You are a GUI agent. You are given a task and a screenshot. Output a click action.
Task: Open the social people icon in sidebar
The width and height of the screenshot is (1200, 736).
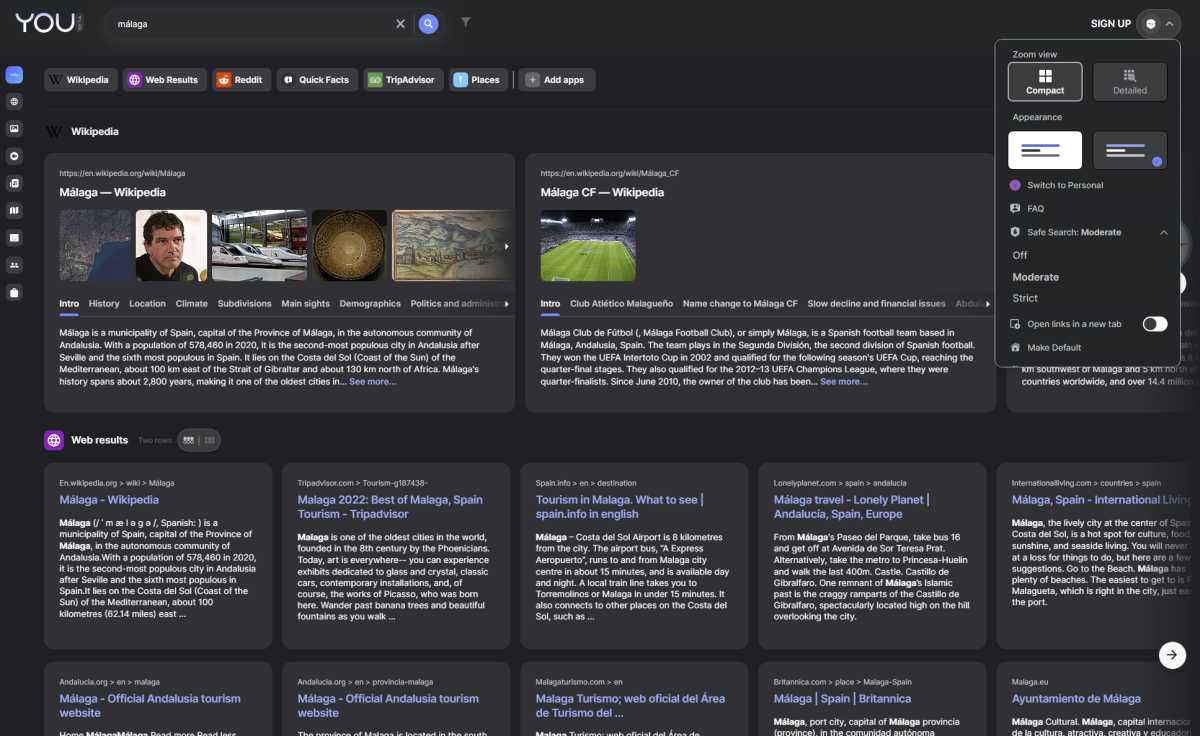pos(14,265)
